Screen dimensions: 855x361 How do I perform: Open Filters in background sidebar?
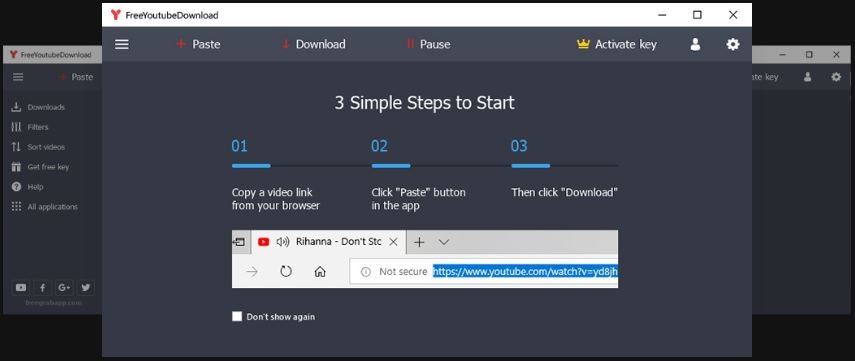30,127
